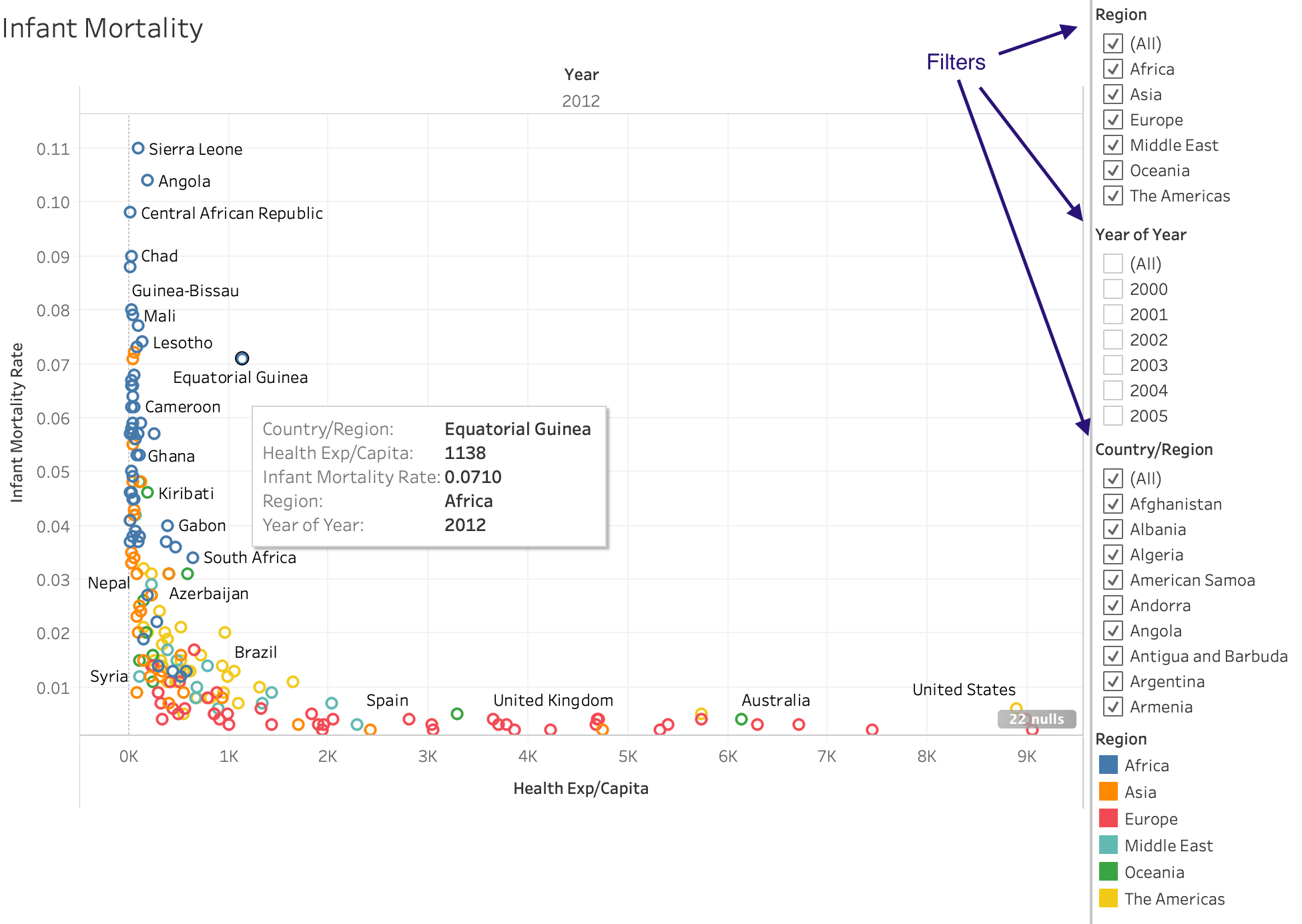The image size is (1302, 924).
Task: Toggle the Middle East region checkbox
Action: (x=1112, y=145)
